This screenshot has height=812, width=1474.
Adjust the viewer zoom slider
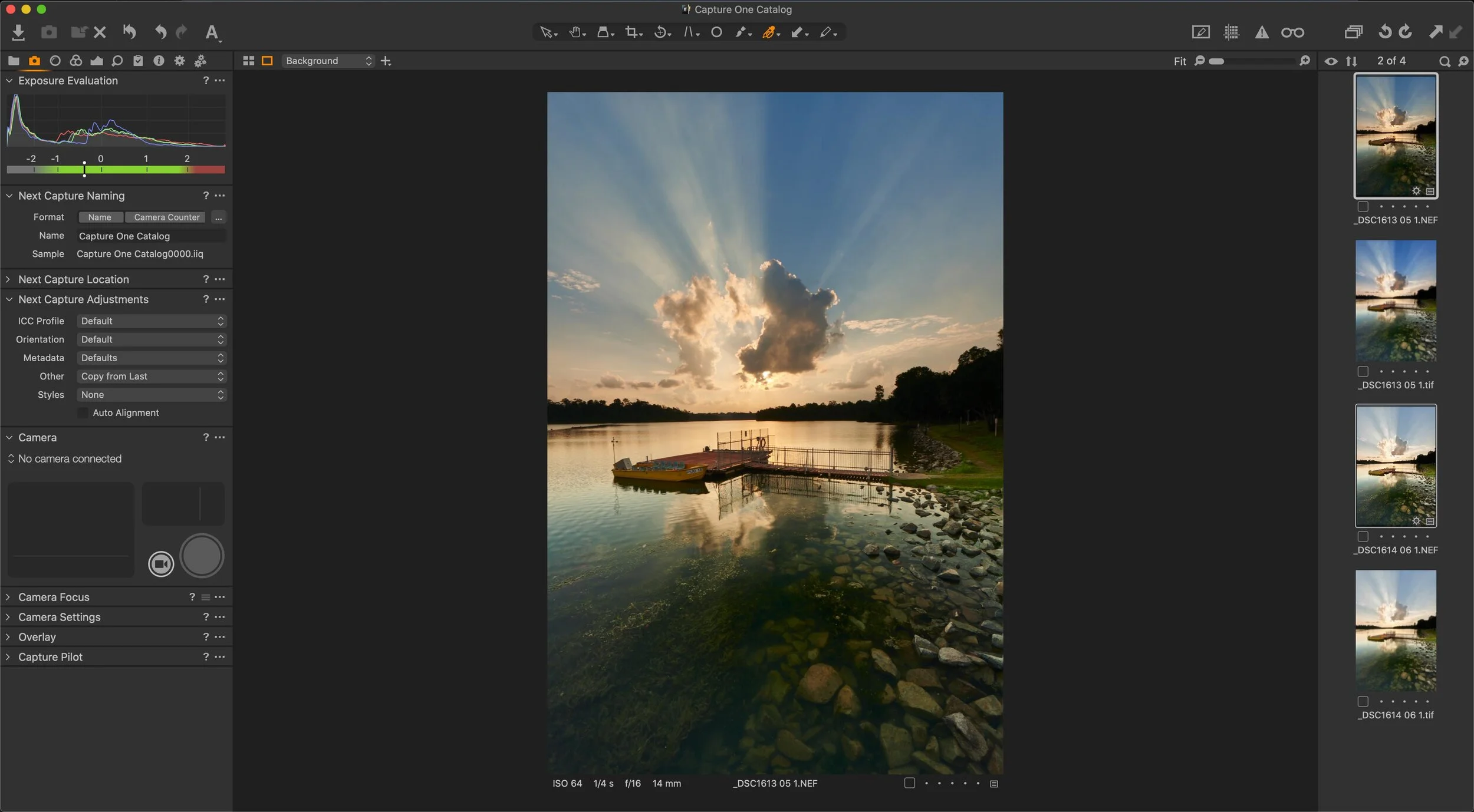pyautogui.click(x=1216, y=61)
